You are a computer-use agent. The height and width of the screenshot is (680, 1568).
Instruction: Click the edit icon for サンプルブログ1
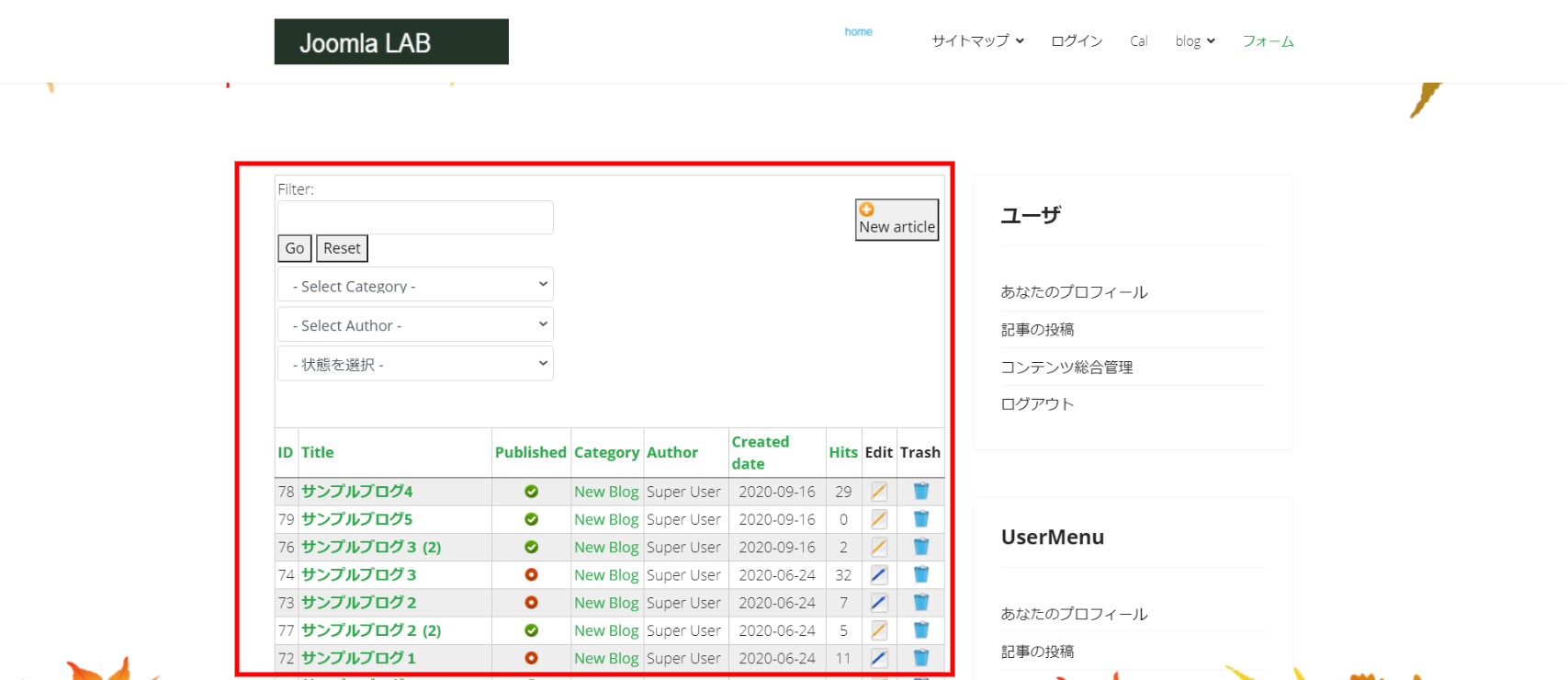(878, 658)
